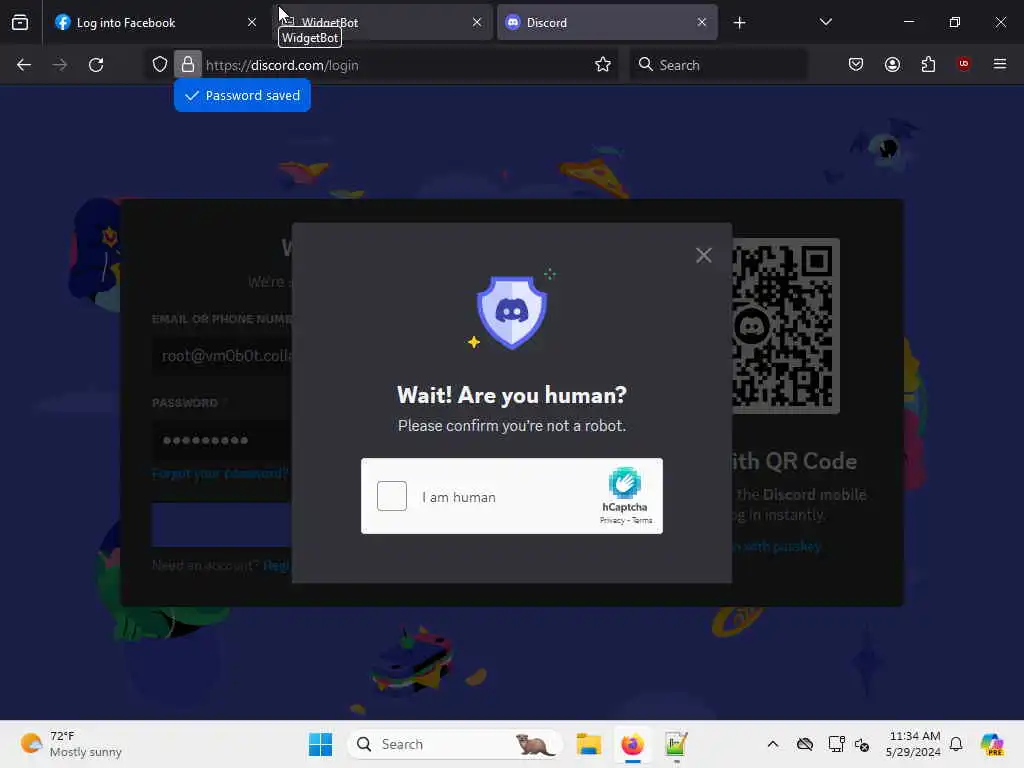Viewport: 1024px width, 768px height.
Task: Switch to WidgetBot tab
Action: tap(382, 22)
